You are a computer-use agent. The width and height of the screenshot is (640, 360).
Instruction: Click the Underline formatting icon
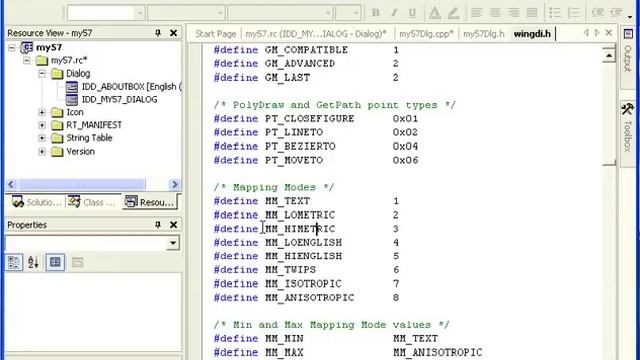pos(412,13)
